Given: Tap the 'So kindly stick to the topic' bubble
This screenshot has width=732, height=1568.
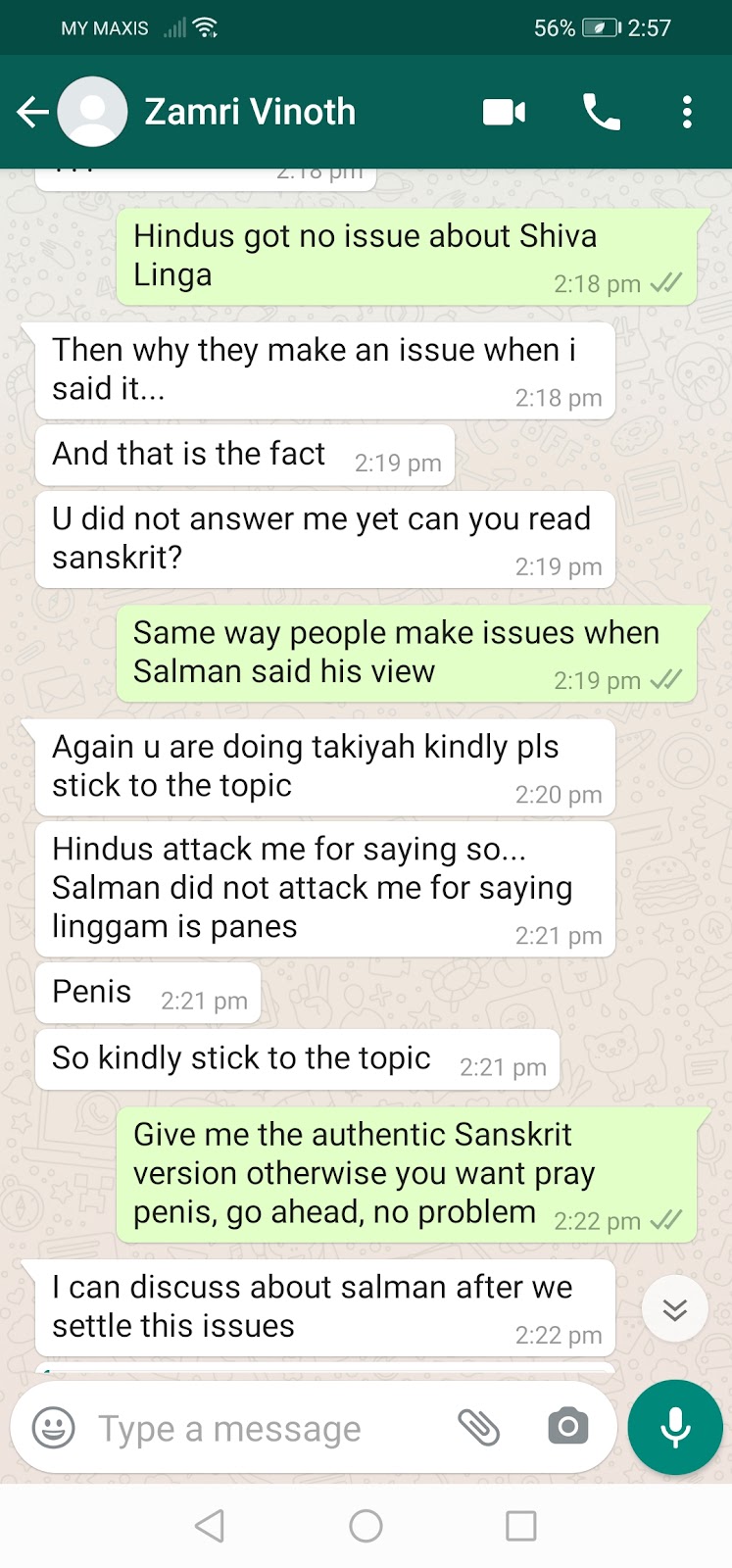Looking at the screenshot, I should point(298,1059).
